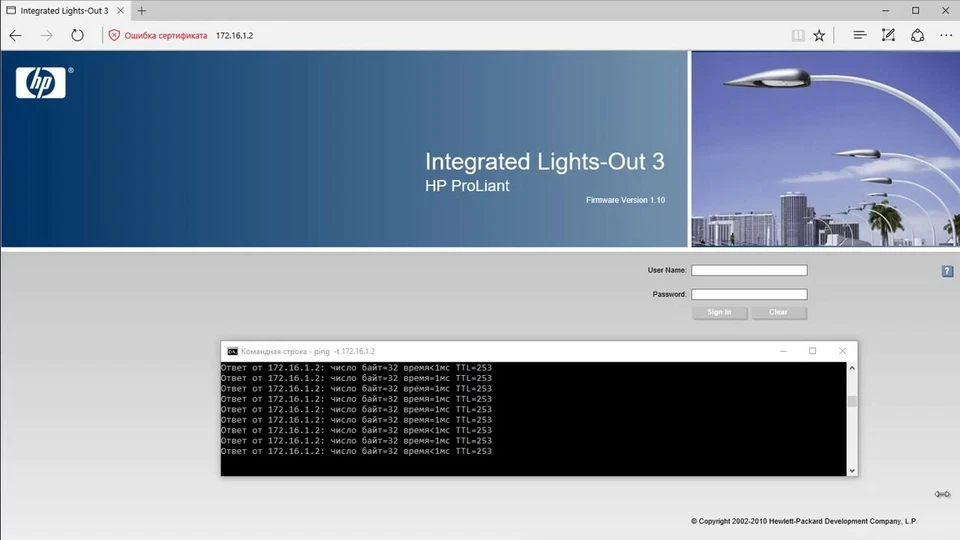The height and width of the screenshot is (540, 960).
Task: Minimize the command prompt window
Action: [783, 351]
